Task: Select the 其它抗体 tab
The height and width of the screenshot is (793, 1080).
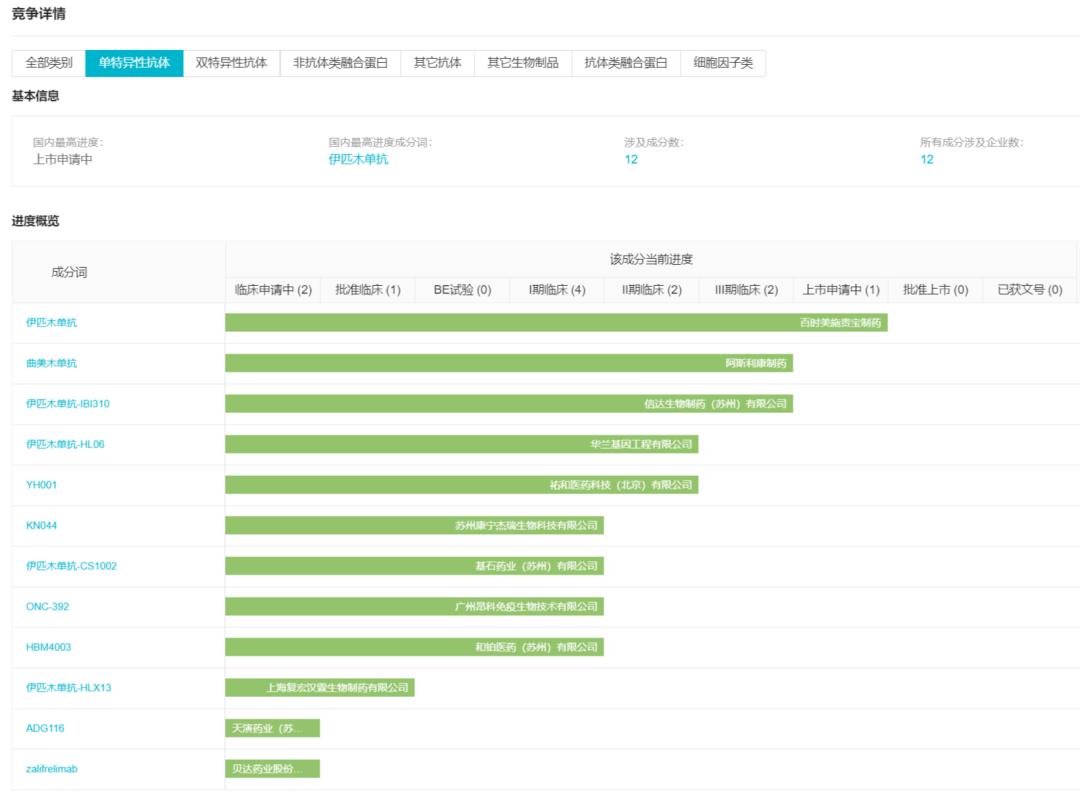Action: [437, 63]
